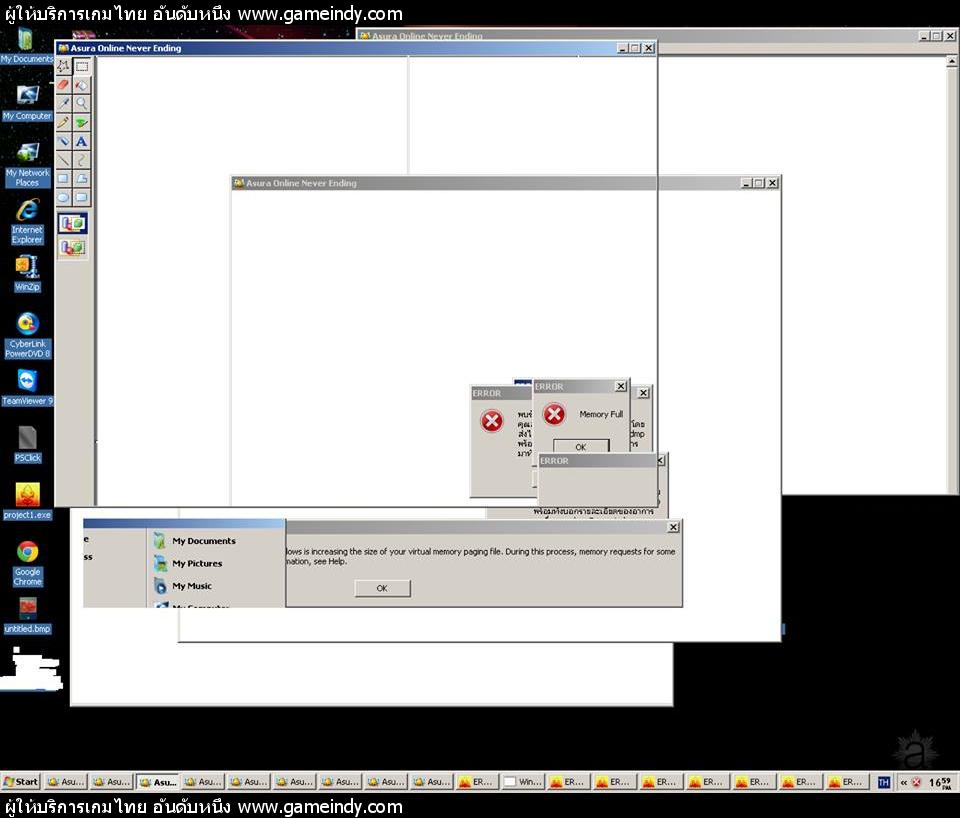Open My Music in the Start menu

(183, 586)
